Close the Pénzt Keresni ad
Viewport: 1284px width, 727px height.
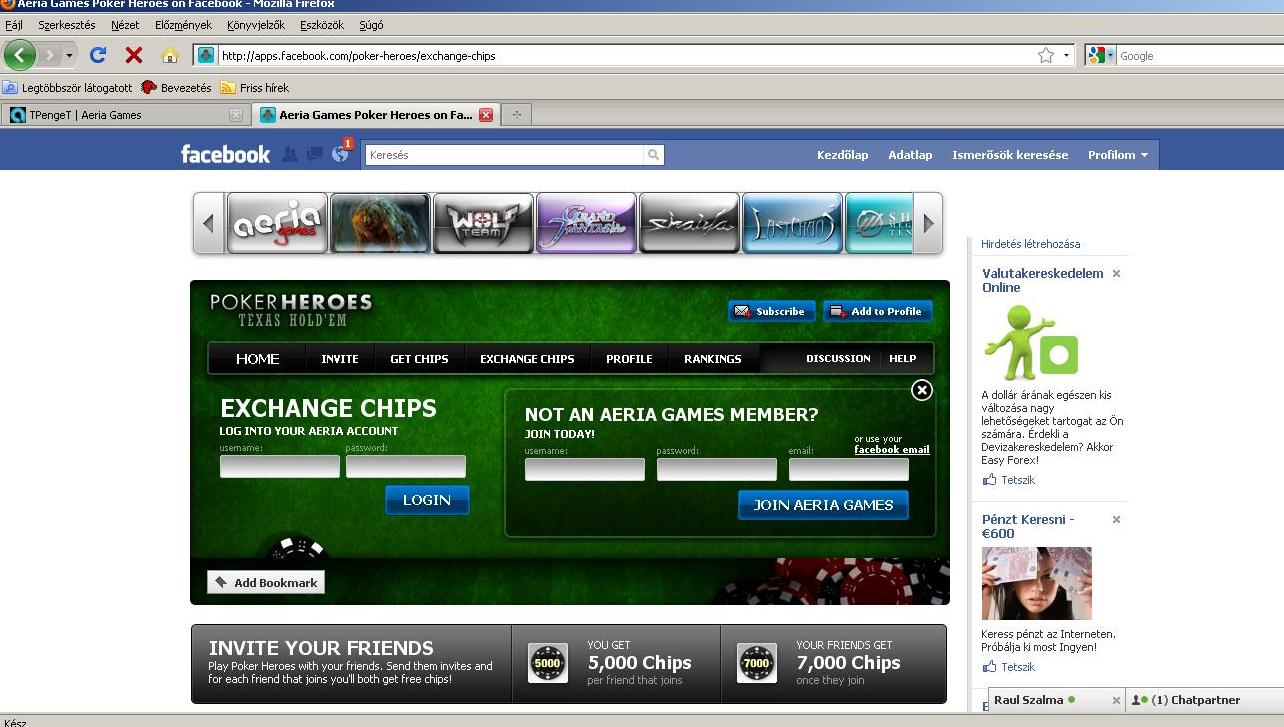click(x=1116, y=520)
